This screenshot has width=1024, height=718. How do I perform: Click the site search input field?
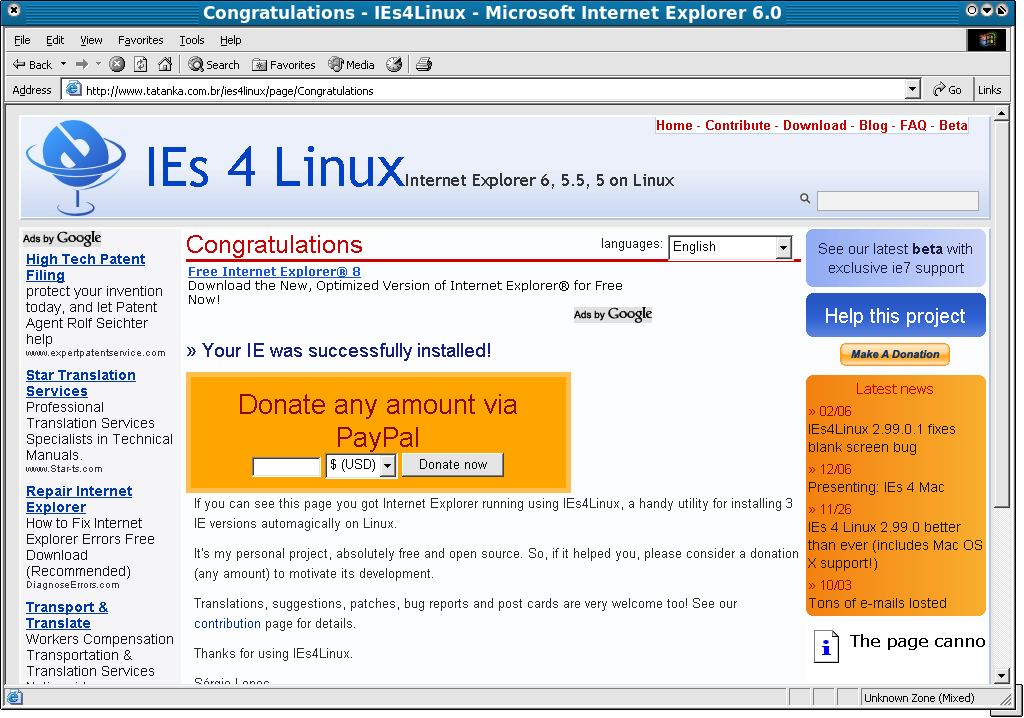[897, 201]
